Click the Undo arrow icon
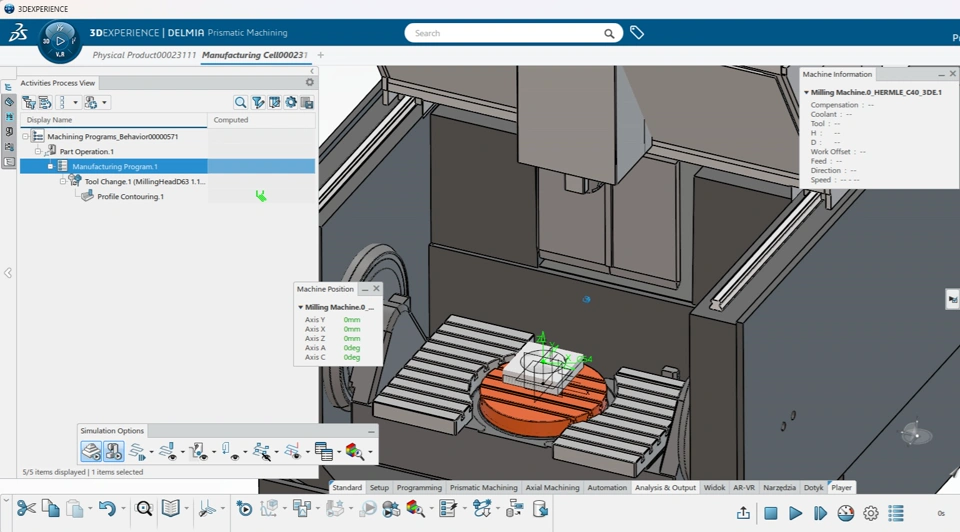960x532 pixels. coord(107,509)
